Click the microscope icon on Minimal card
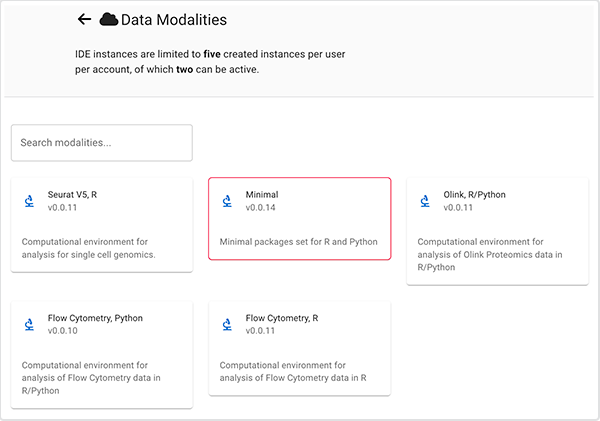 (227, 201)
